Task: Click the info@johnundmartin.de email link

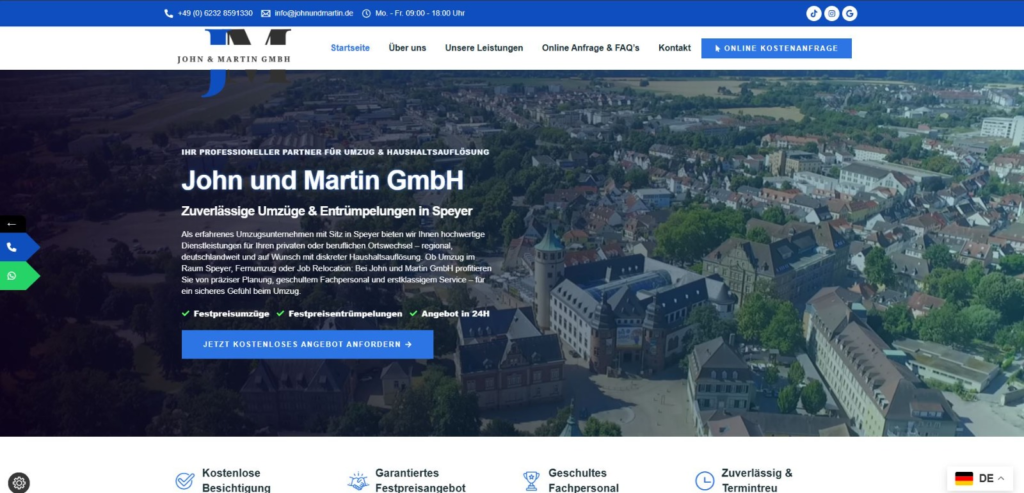Action: click(313, 13)
